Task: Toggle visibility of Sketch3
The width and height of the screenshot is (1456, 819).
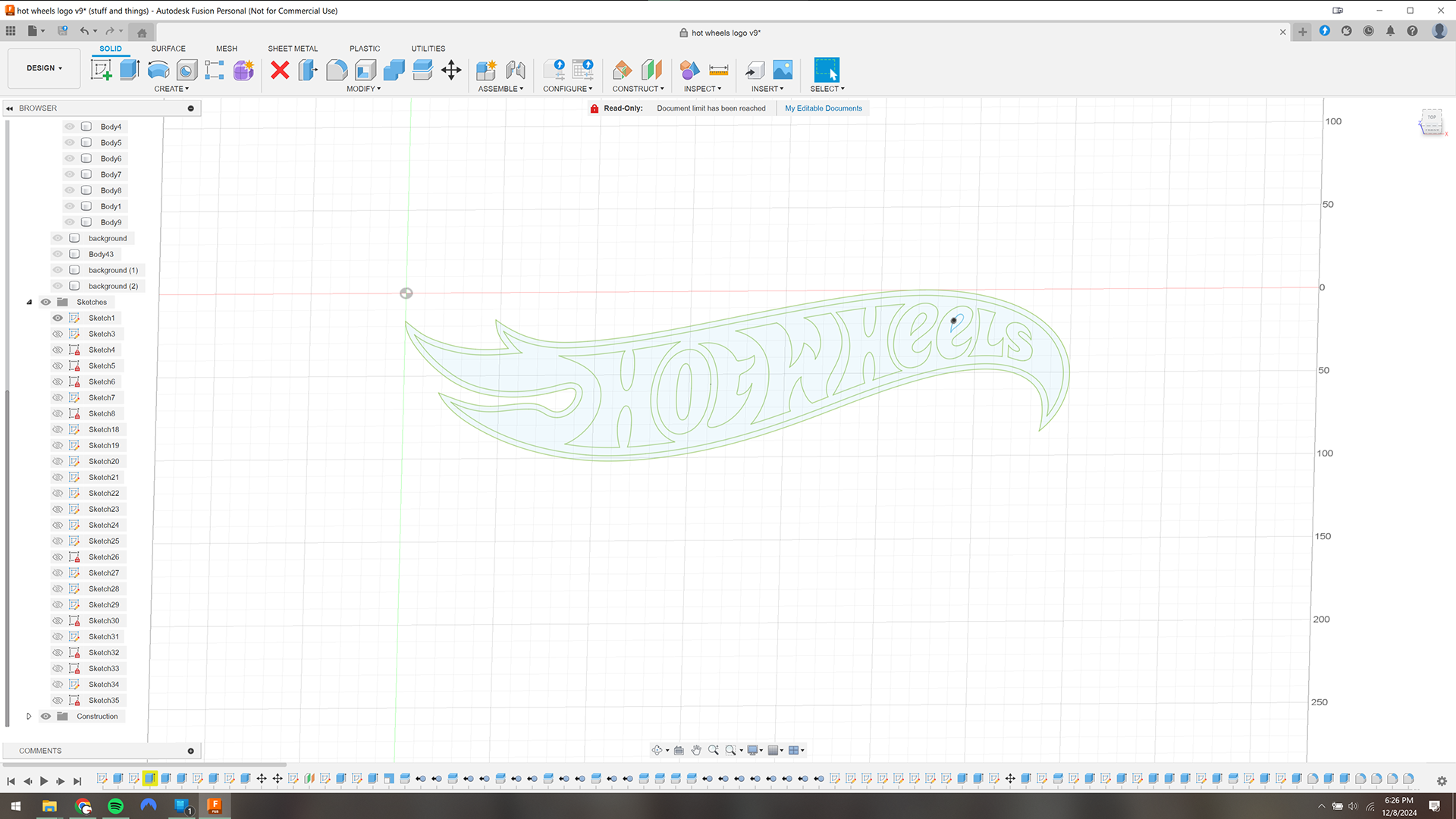Action: (58, 334)
